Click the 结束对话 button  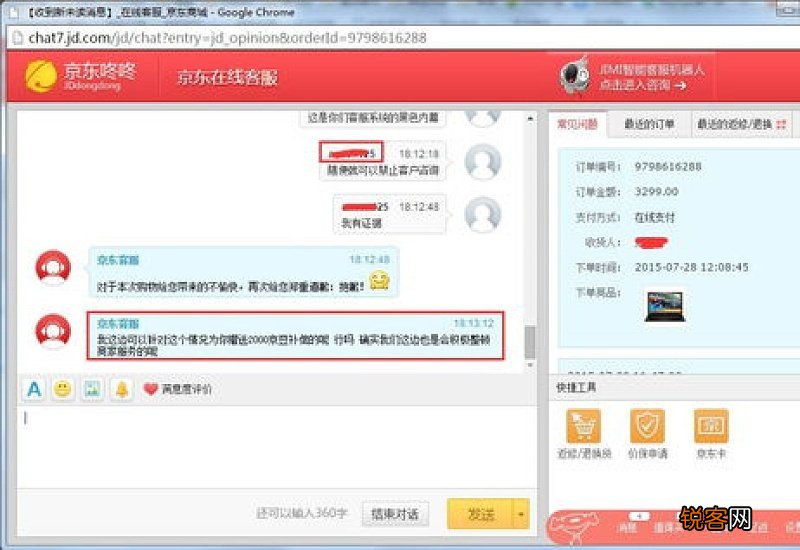click(395, 514)
